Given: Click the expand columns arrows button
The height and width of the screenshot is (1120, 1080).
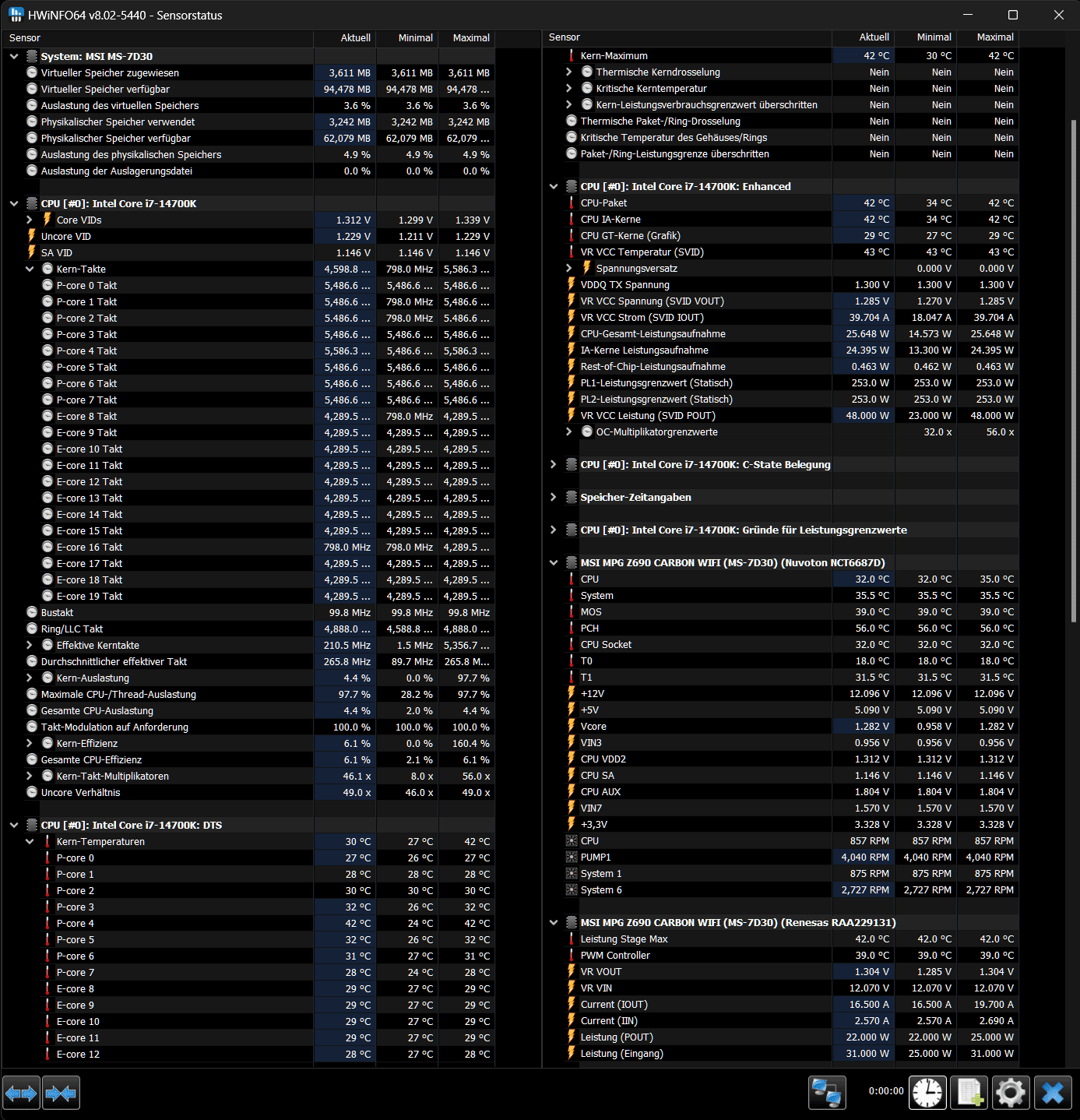Looking at the screenshot, I should click(x=21, y=1094).
